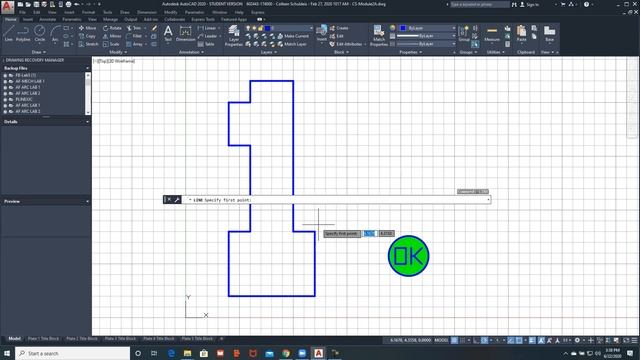Viewport: 640px width, 360px height.
Task: Expand the Layers panel dropdown
Action: point(269,52)
